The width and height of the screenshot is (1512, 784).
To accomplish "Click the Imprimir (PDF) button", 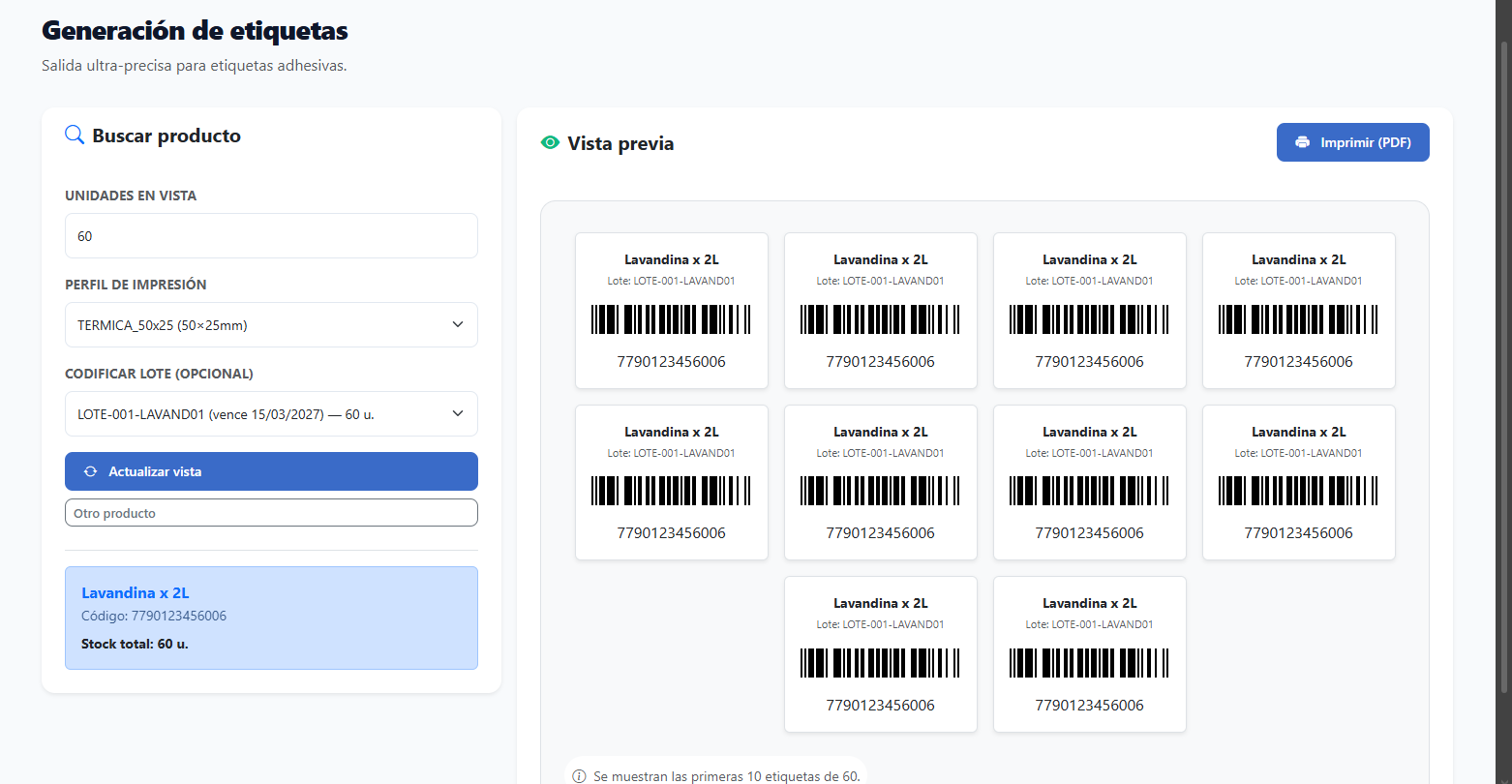I will [x=1352, y=142].
